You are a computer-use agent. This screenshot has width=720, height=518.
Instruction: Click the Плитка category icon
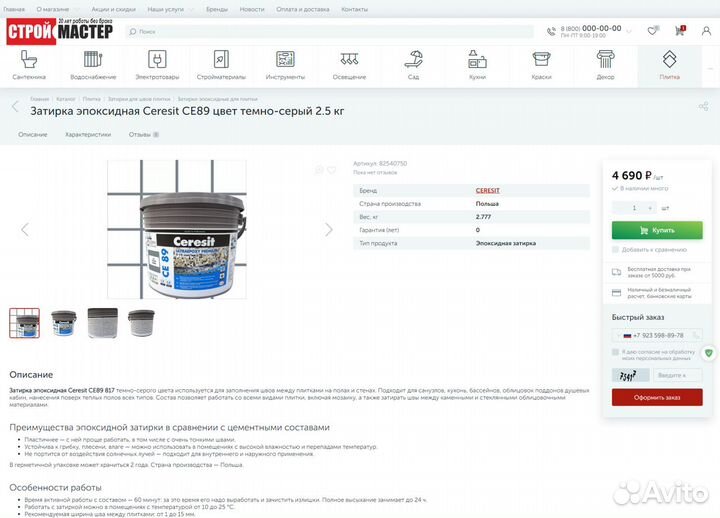pyautogui.click(x=669, y=62)
